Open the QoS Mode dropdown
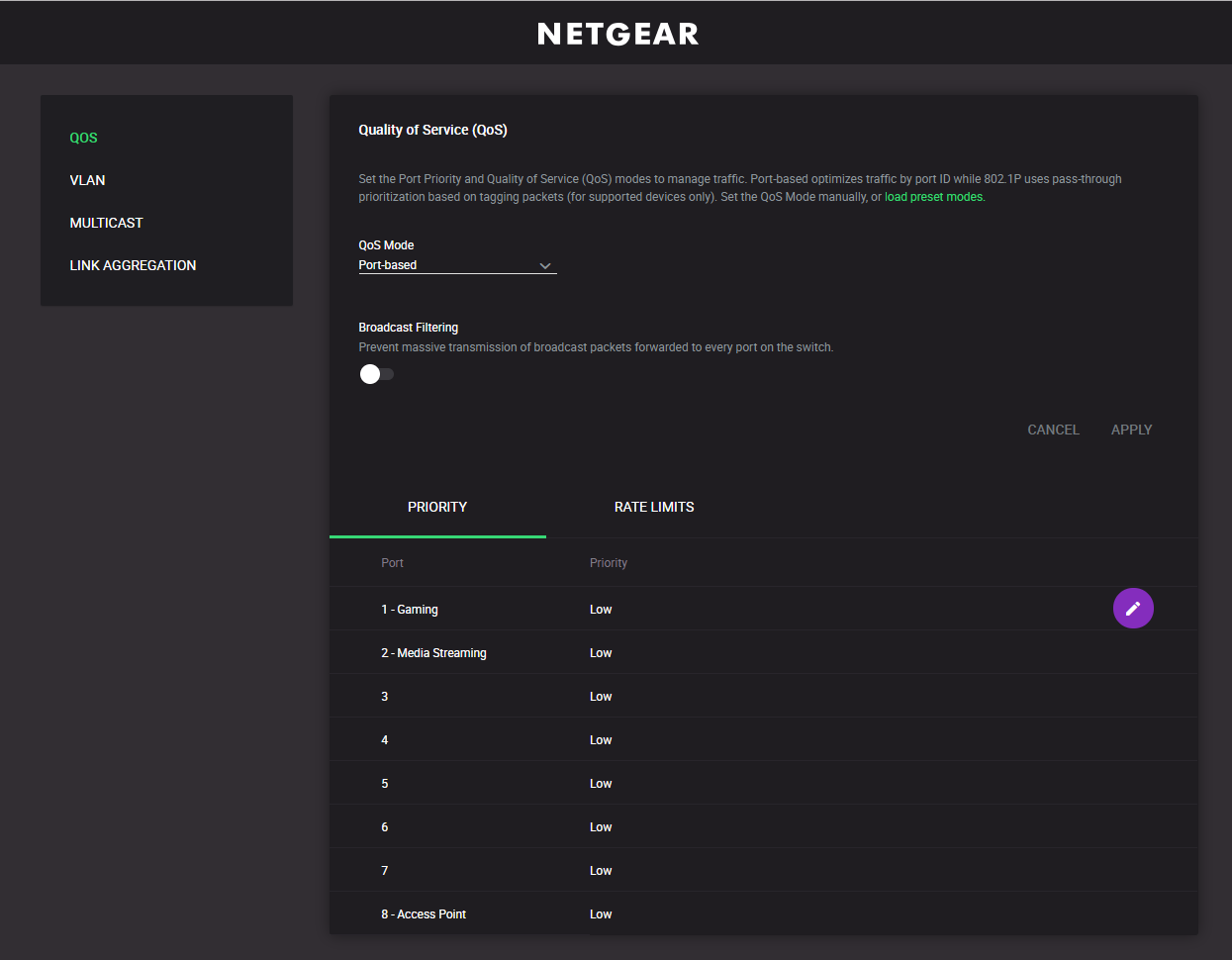The width and height of the screenshot is (1232, 960). [x=457, y=265]
